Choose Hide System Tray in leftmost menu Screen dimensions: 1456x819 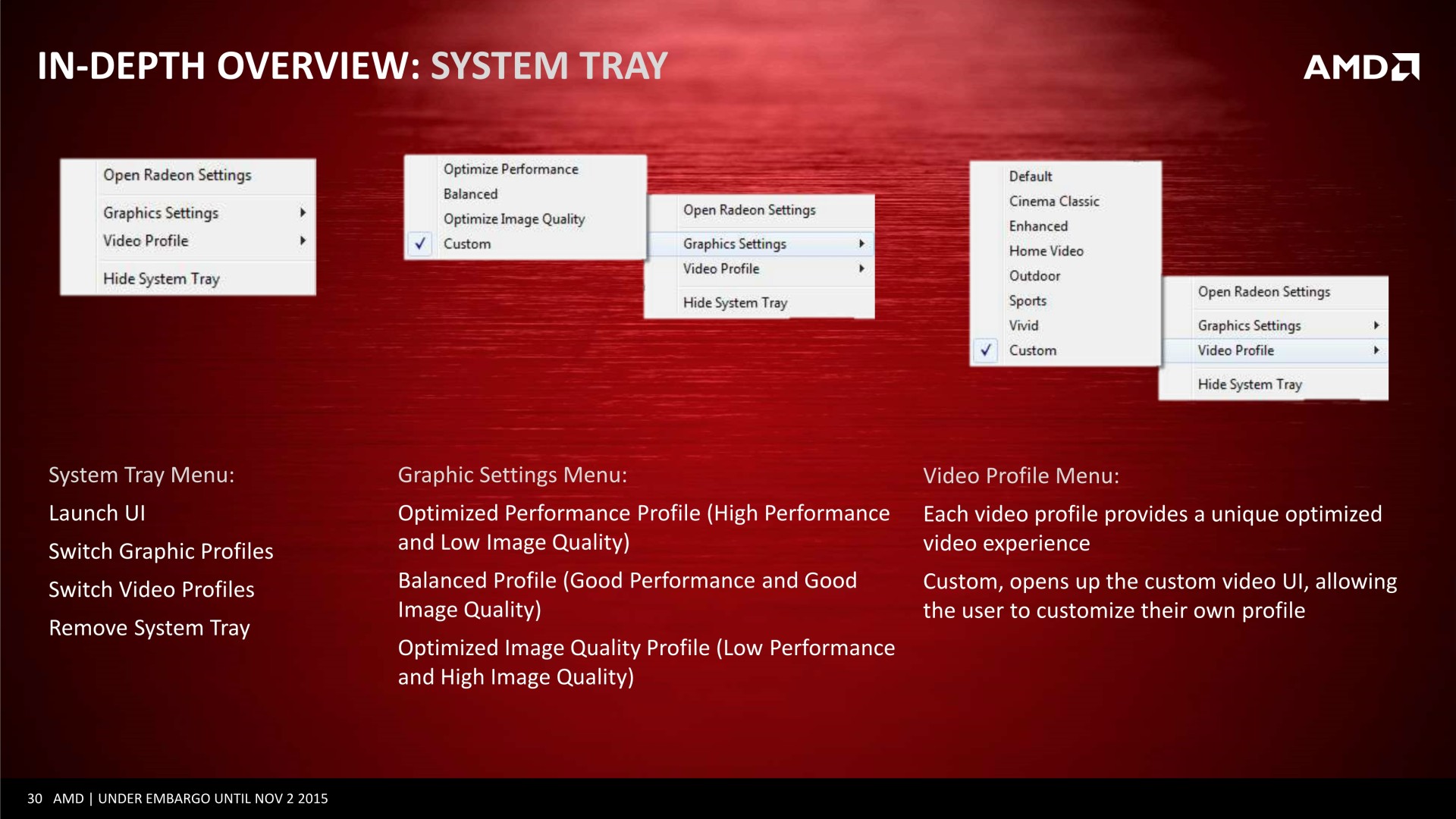162,279
